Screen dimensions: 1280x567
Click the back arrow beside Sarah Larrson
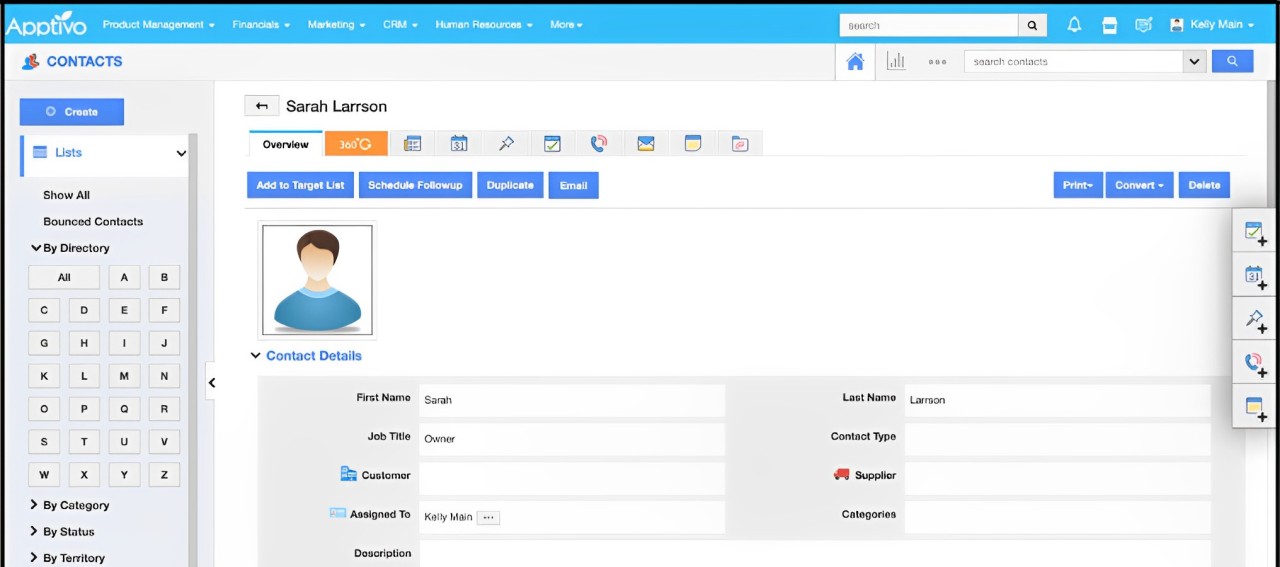click(x=262, y=106)
